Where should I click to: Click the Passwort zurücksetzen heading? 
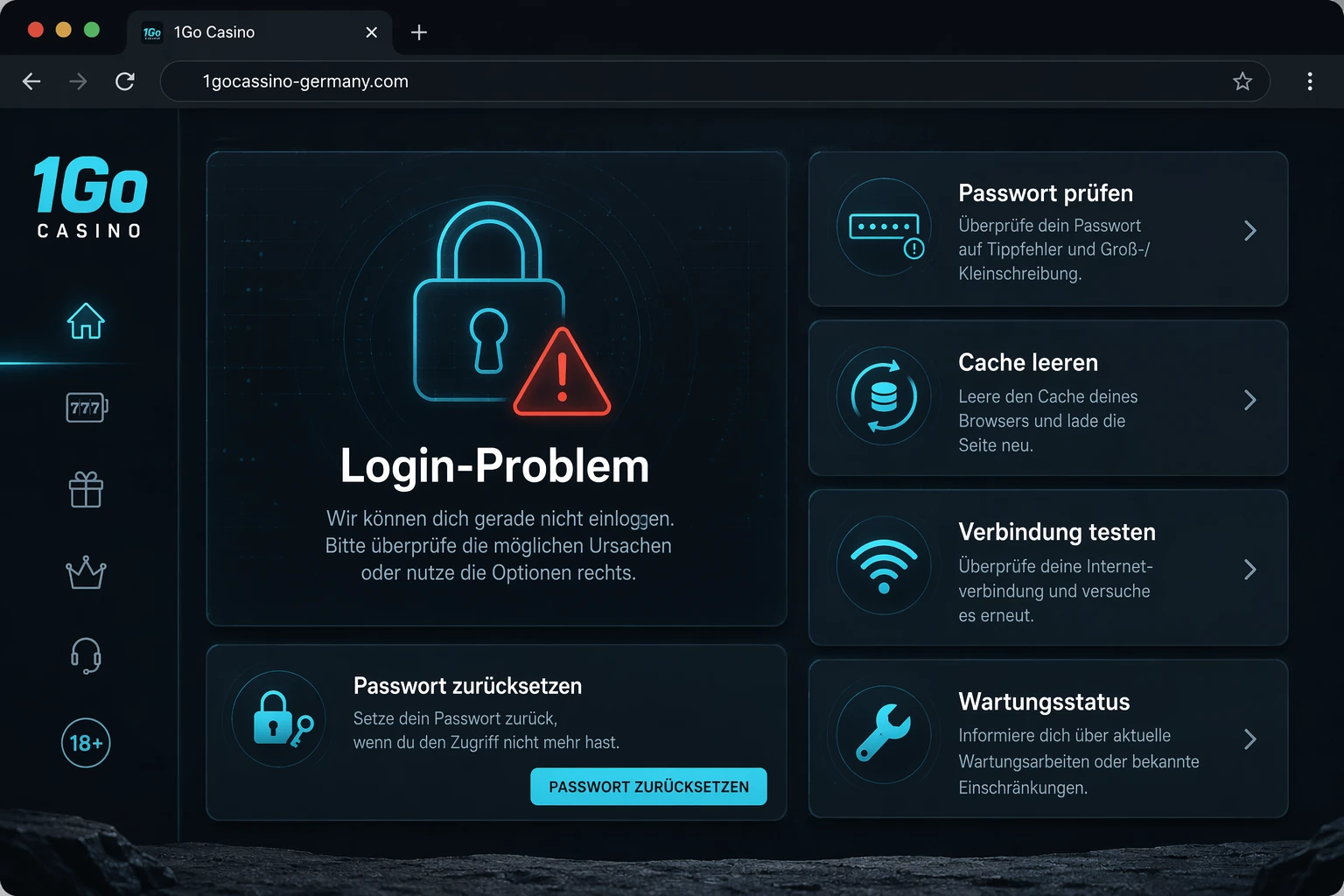click(x=467, y=686)
